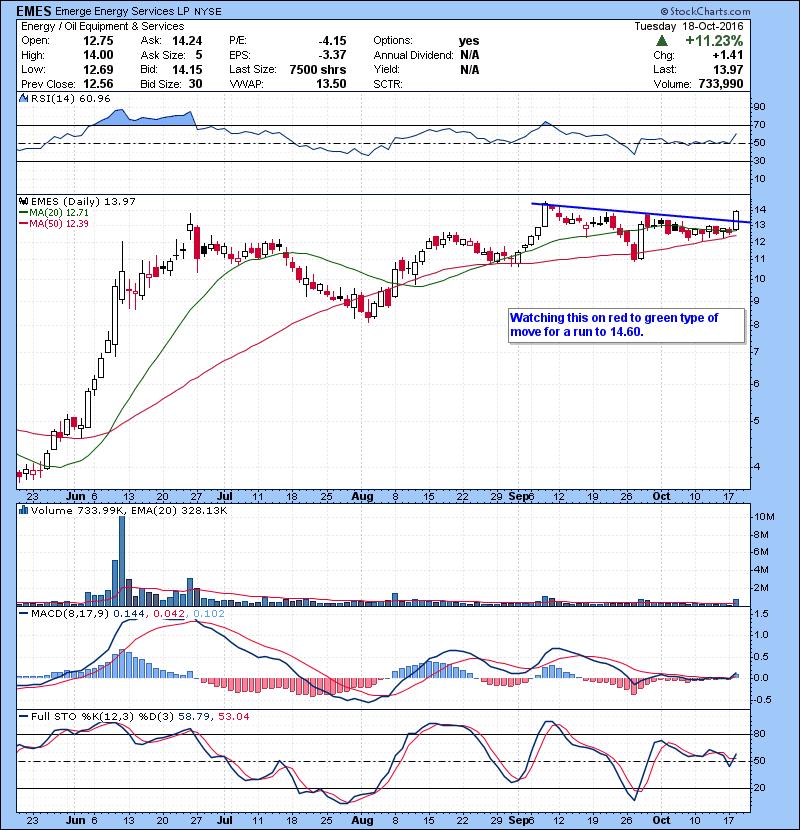Click the Bid Size value 30

[195, 84]
